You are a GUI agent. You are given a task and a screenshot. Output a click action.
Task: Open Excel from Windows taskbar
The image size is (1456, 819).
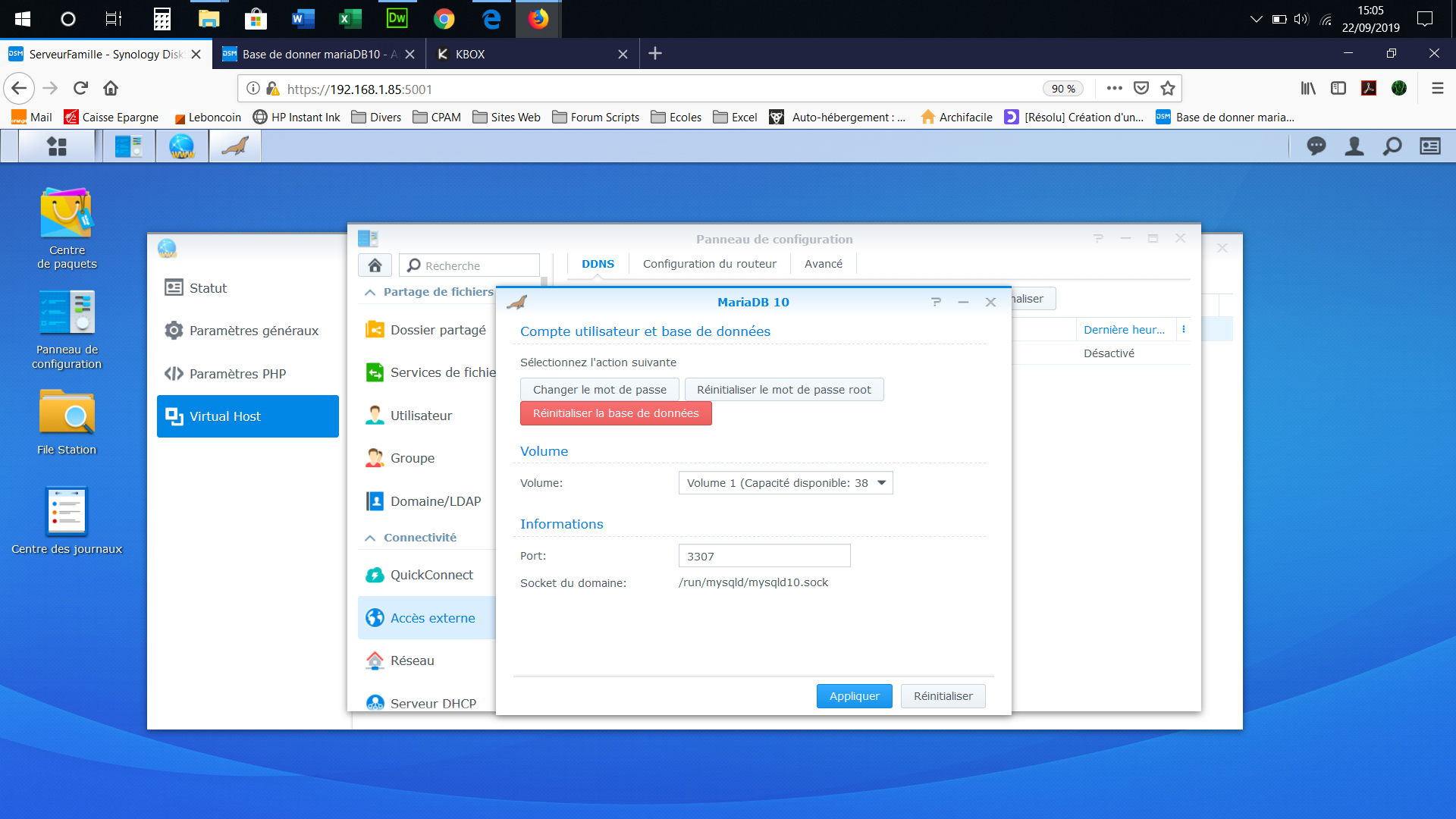350,19
